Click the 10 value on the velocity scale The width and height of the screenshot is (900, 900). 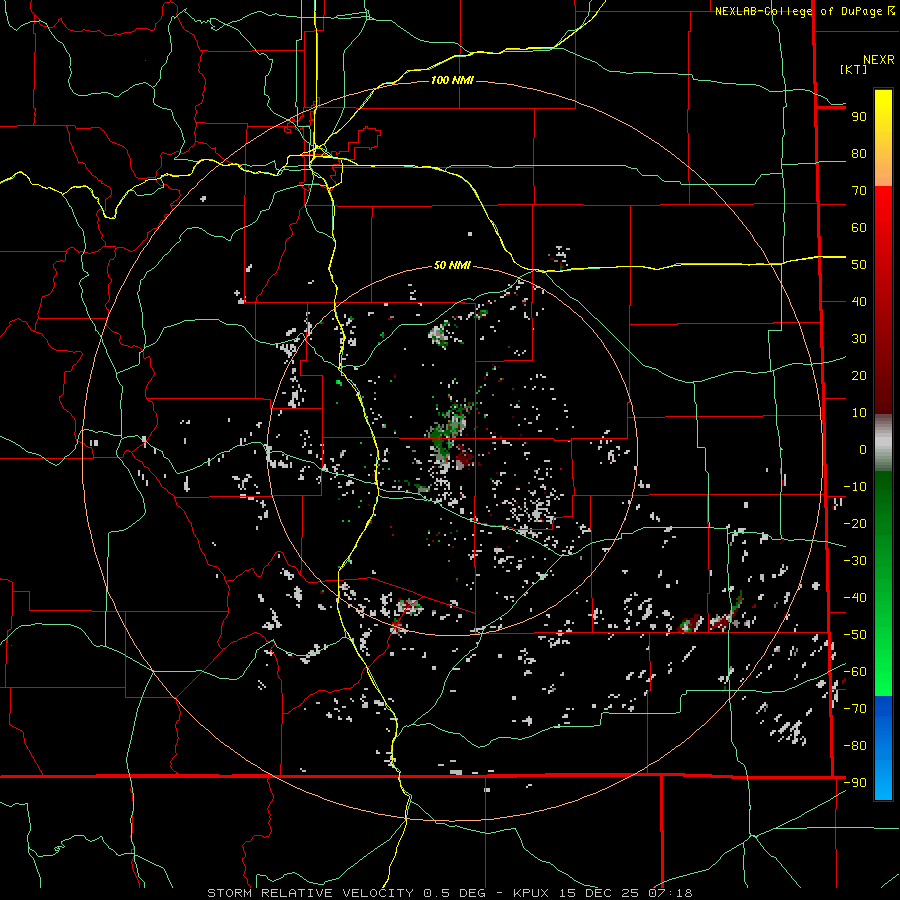click(859, 413)
